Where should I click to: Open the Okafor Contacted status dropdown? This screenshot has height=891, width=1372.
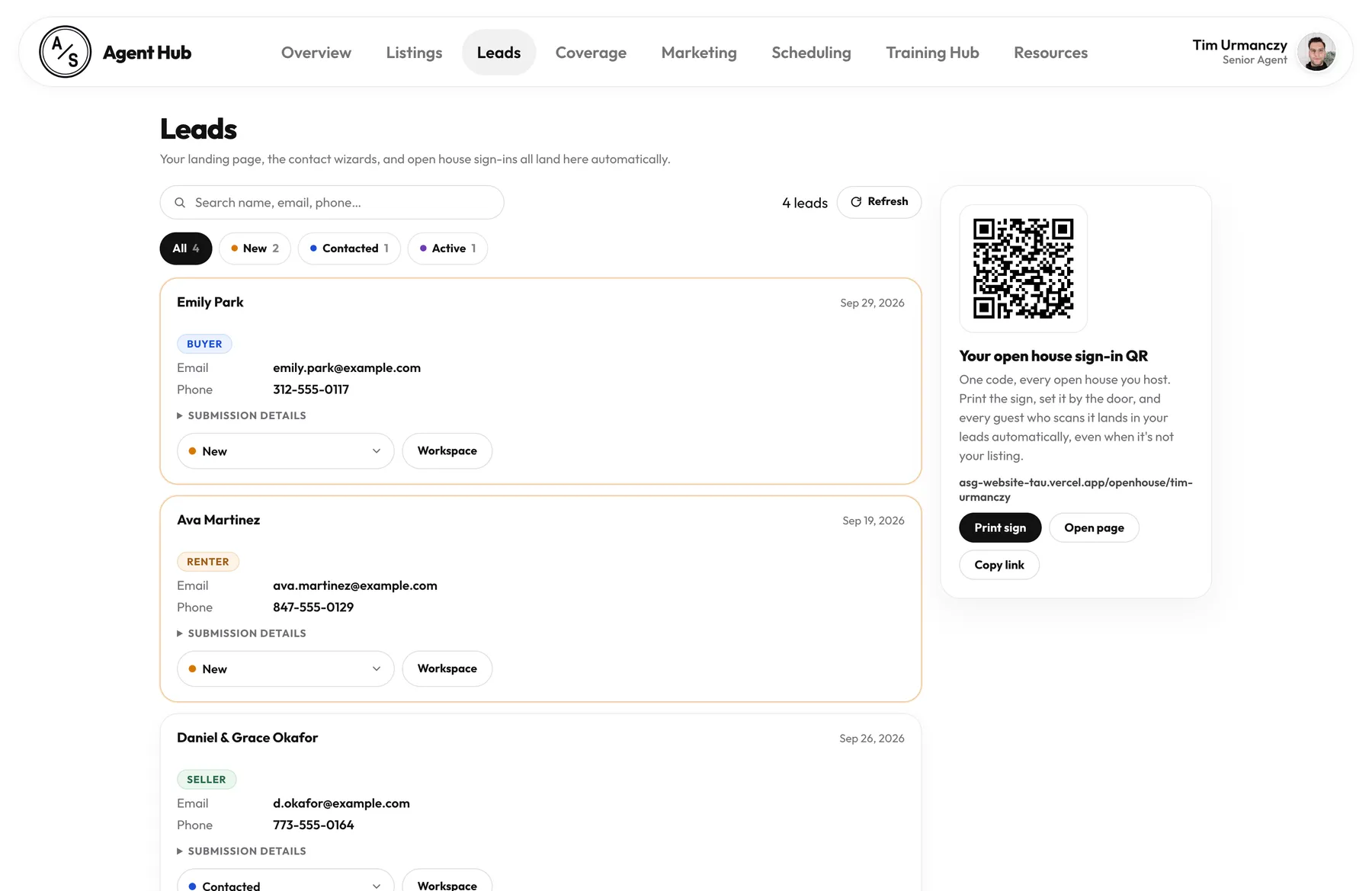(286, 881)
